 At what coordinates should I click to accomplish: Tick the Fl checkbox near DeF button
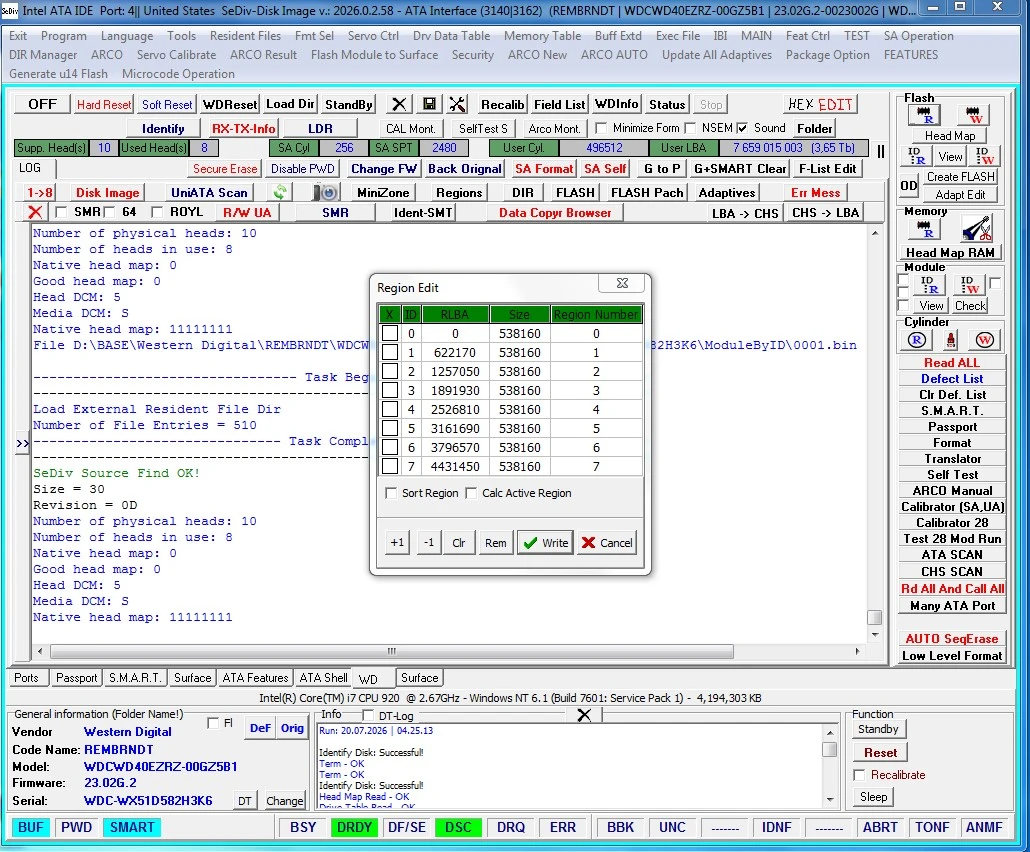pyautogui.click(x=213, y=723)
